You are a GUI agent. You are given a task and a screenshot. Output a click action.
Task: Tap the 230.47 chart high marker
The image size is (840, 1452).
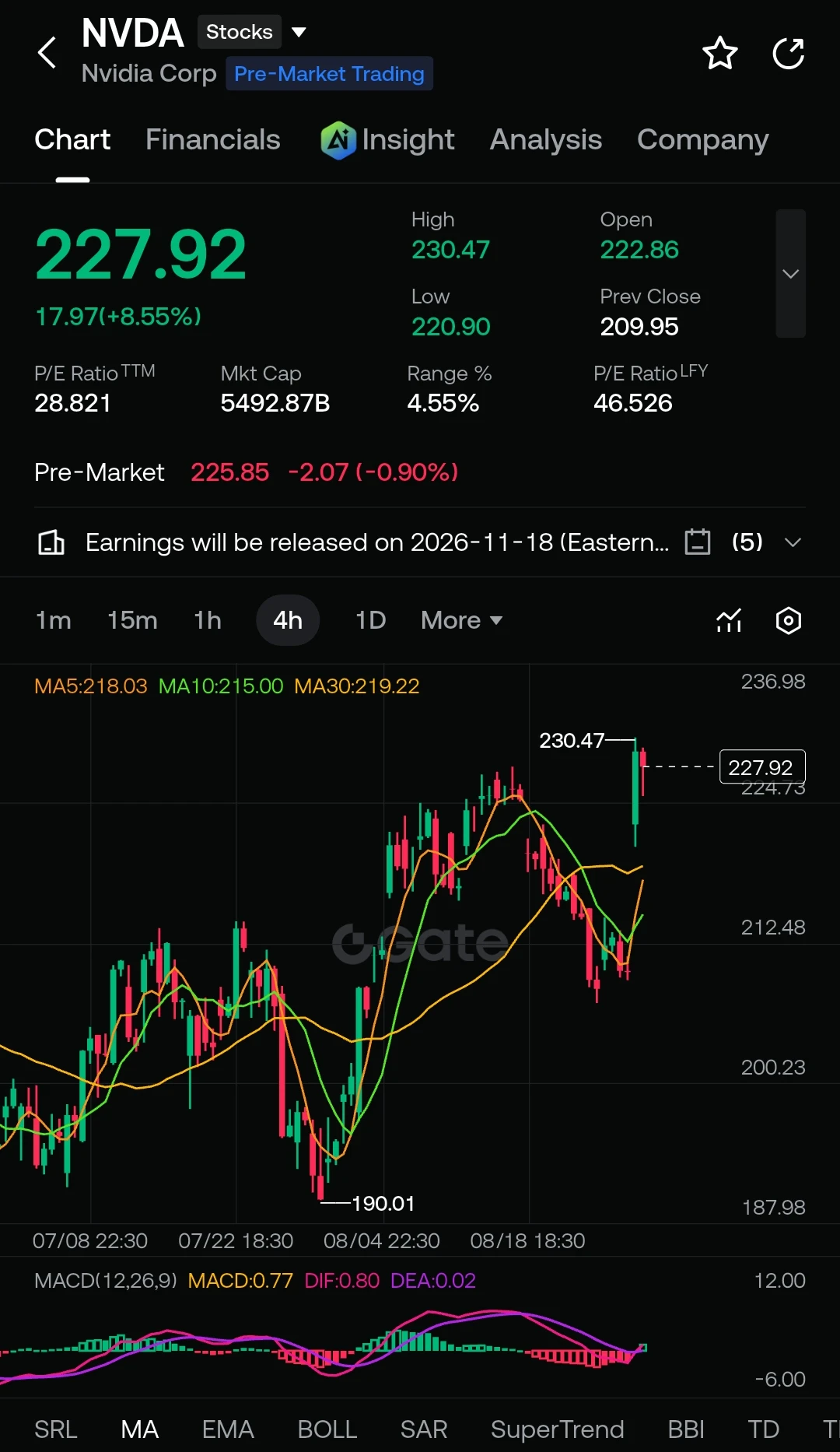(572, 740)
